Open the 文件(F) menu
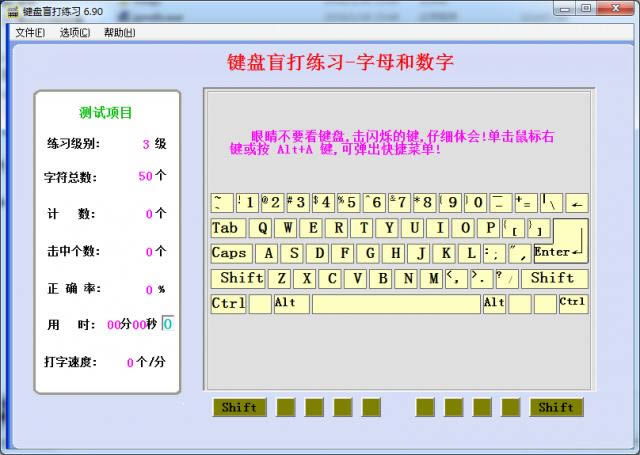Viewport: 640px width, 455px height. (x=29, y=32)
